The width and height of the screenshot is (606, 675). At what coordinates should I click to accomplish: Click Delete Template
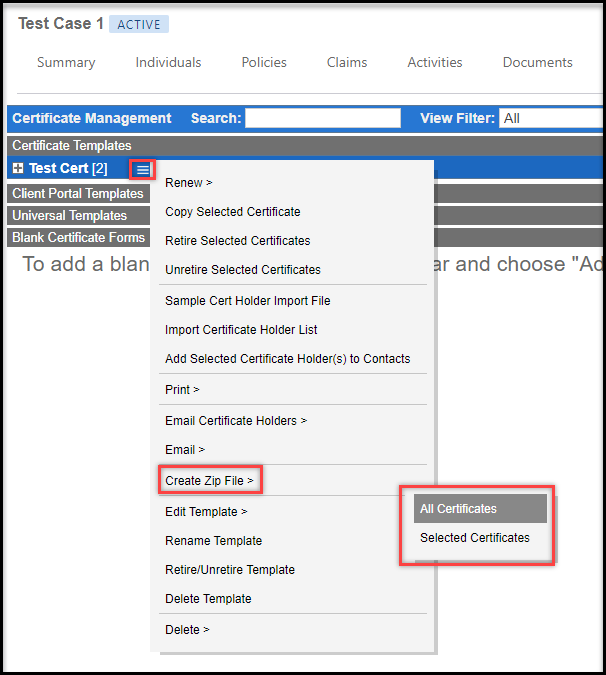click(208, 598)
